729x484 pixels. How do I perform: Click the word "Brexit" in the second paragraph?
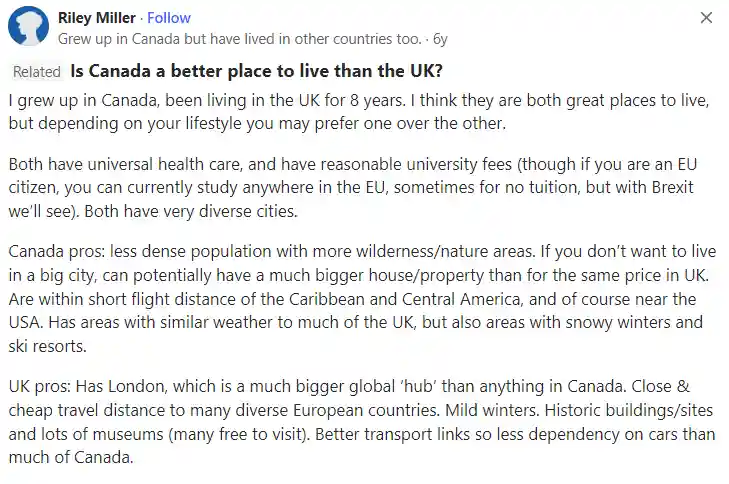[672, 187]
